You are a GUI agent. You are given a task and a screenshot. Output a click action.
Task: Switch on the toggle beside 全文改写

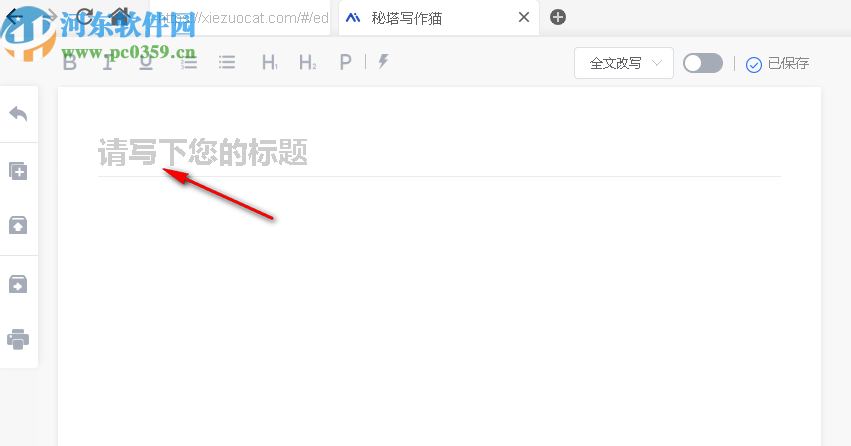703,63
